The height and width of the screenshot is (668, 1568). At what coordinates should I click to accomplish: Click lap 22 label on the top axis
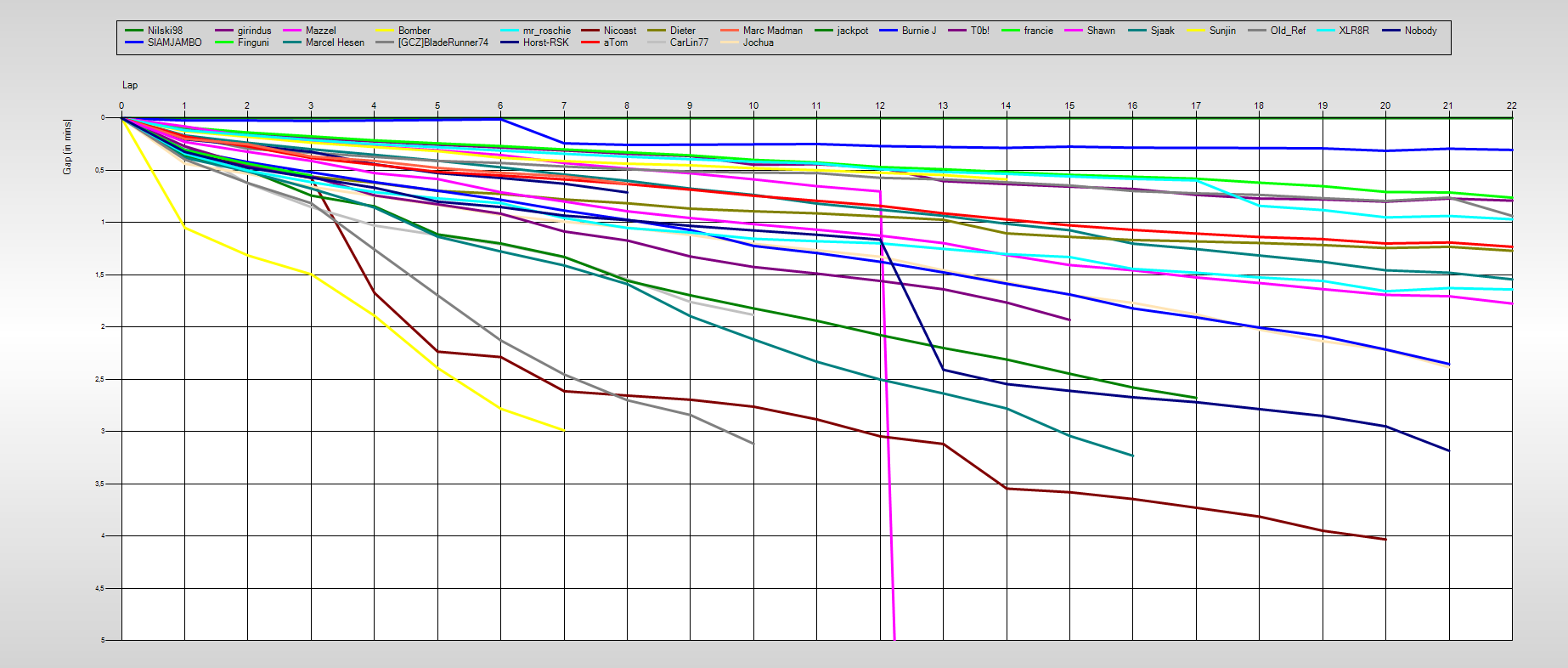(x=1511, y=106)
